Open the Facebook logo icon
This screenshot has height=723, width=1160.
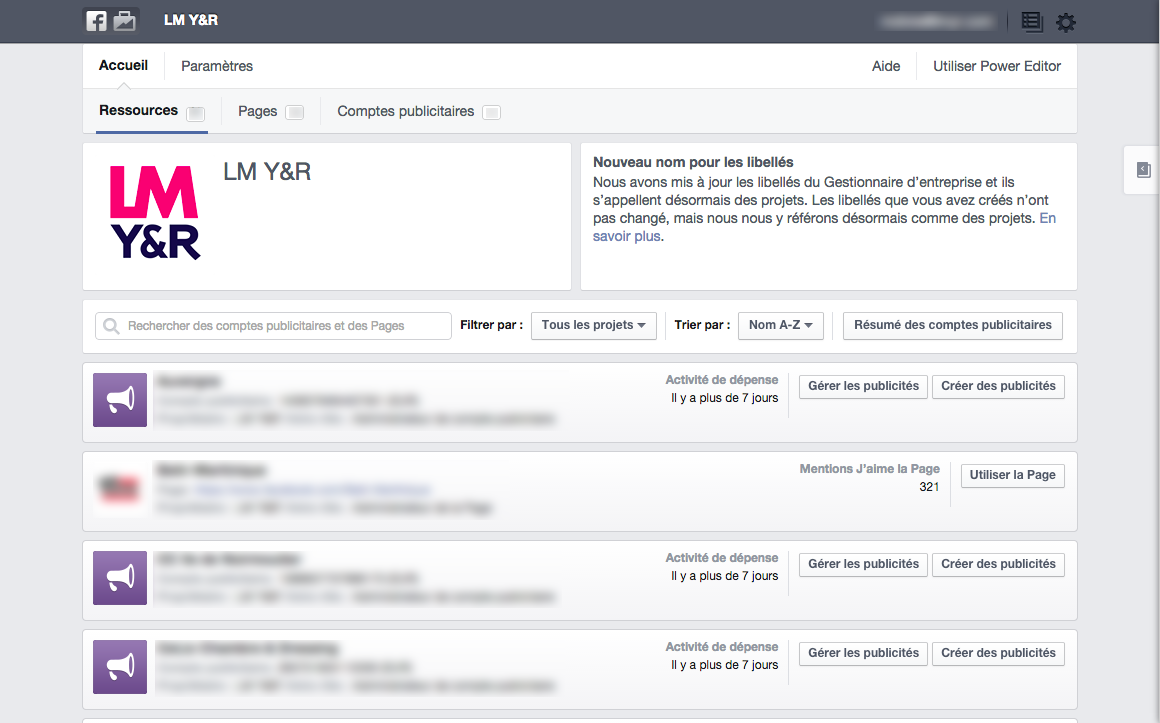click(x=96, y=21)
